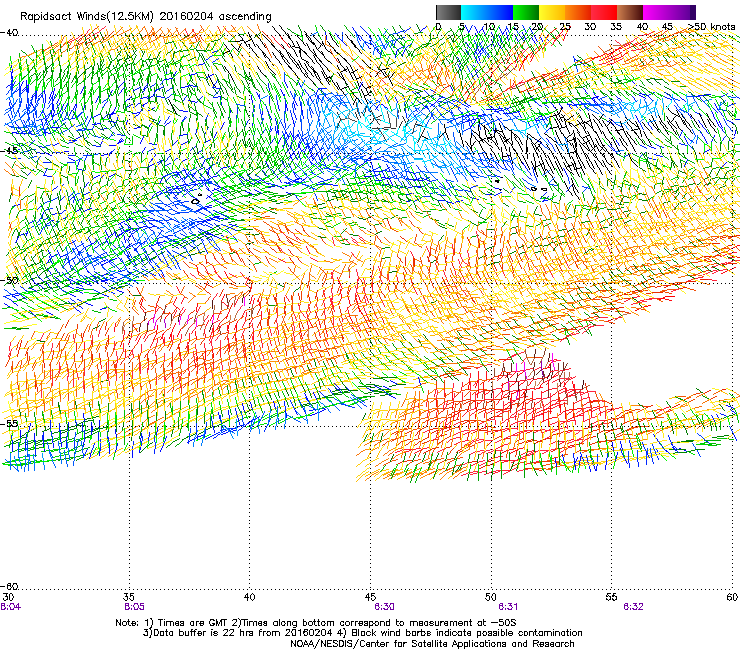Click the legend label '0'
Viewport: 740px width, 650px height.
438,27
